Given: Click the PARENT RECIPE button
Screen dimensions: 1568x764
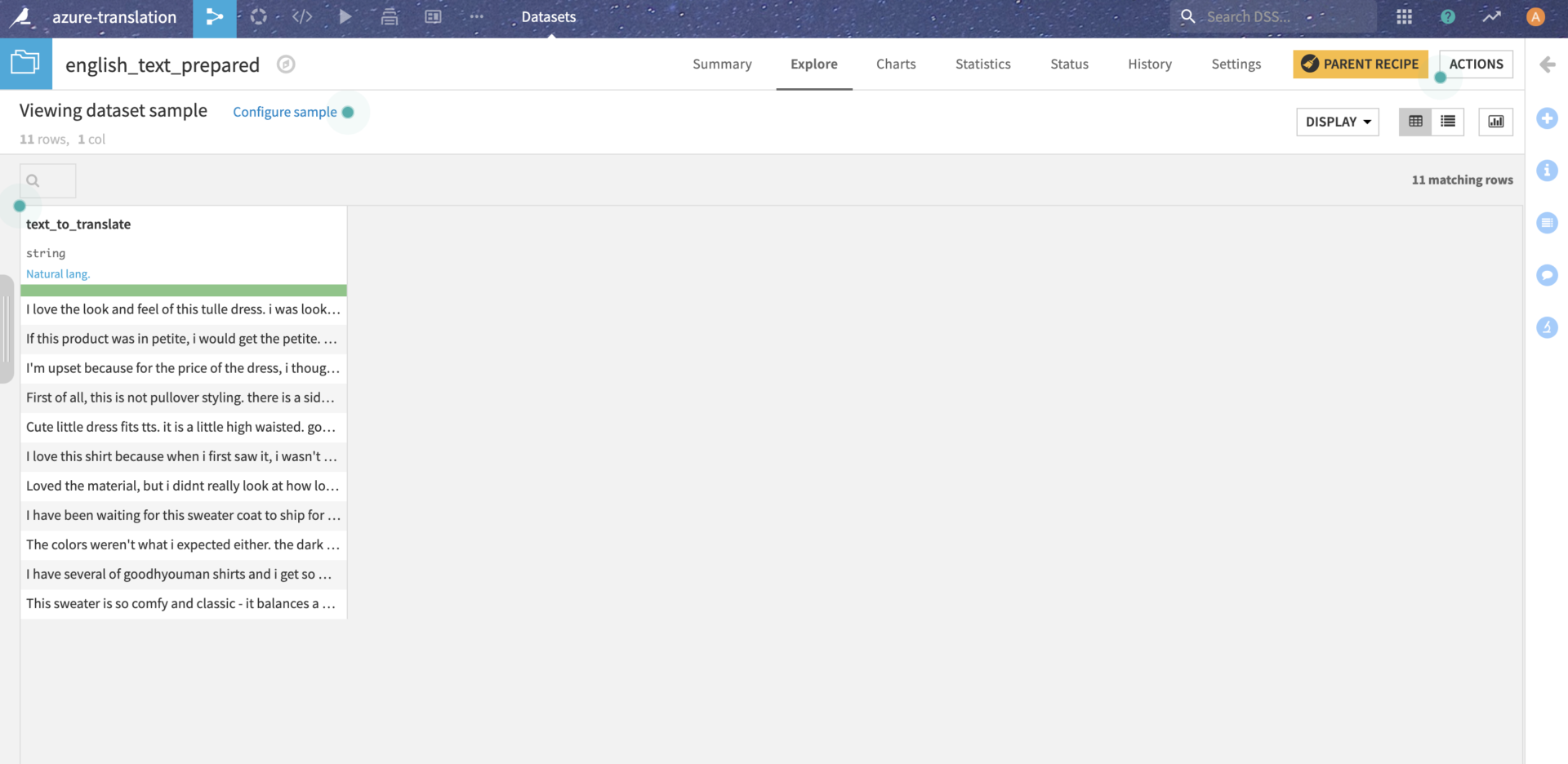Looking at the screenshot, I should [1360, 64].
